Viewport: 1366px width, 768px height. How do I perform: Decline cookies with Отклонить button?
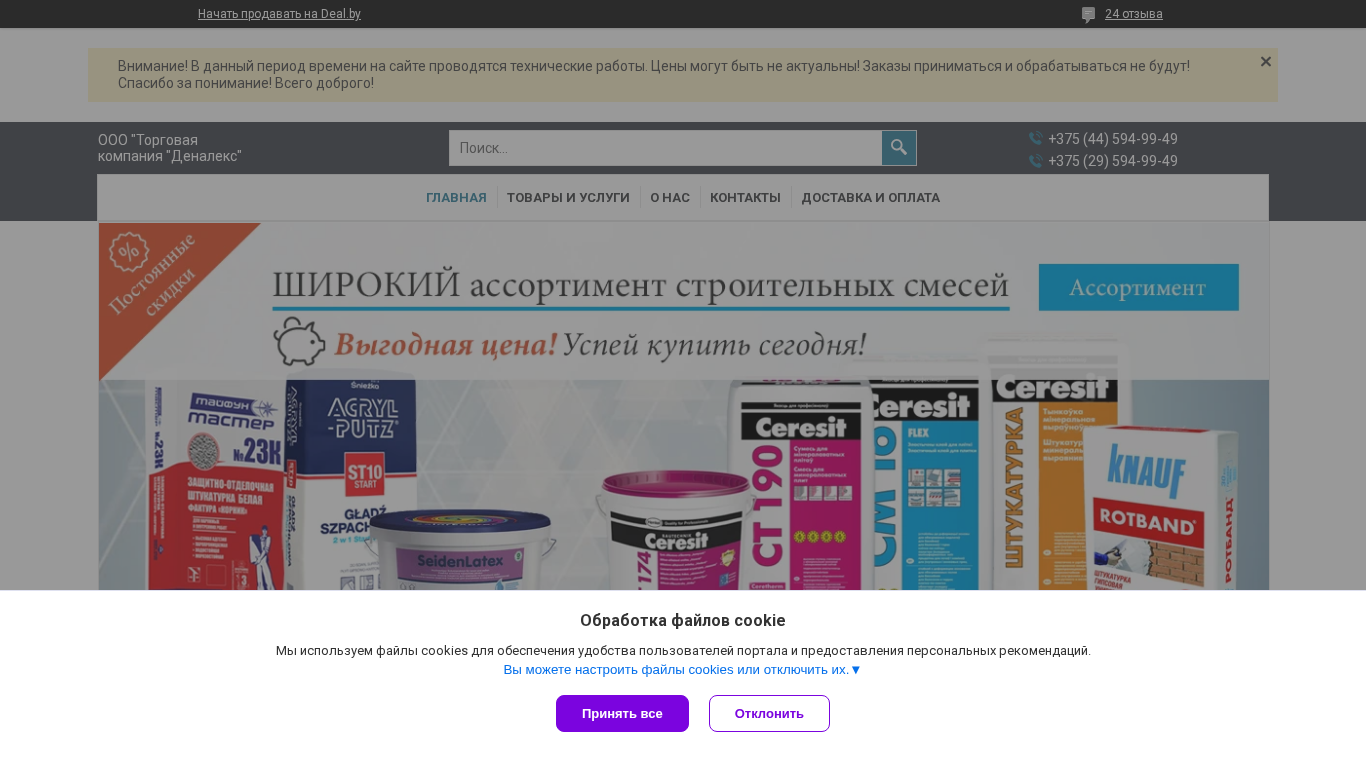769,713
